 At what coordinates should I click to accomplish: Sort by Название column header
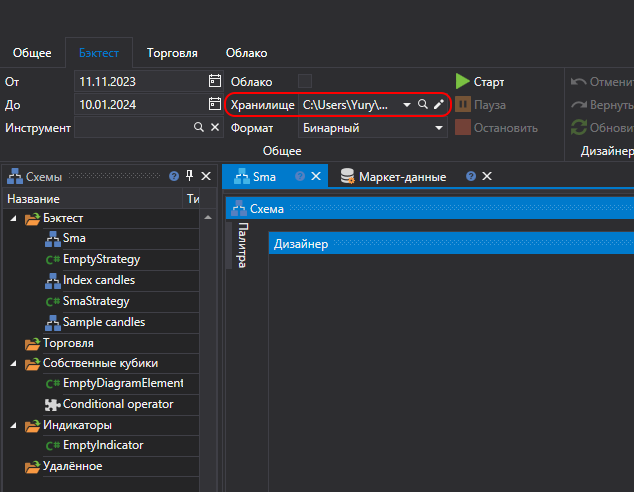pos(92,199)
